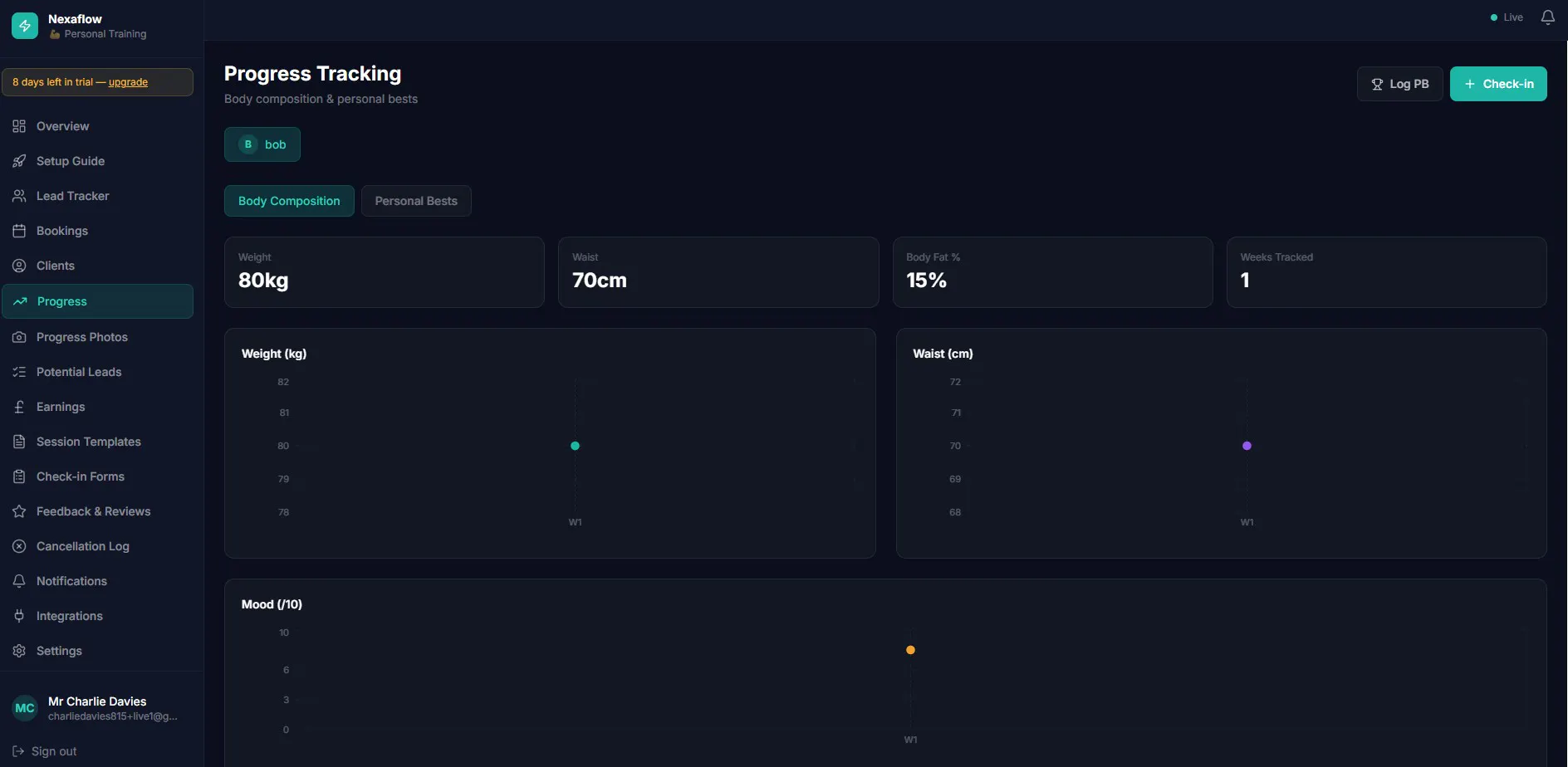Switch to the Body Composition tab
Image resolution: width=1568 pixels, height=767 pixels.
(289, 201)
